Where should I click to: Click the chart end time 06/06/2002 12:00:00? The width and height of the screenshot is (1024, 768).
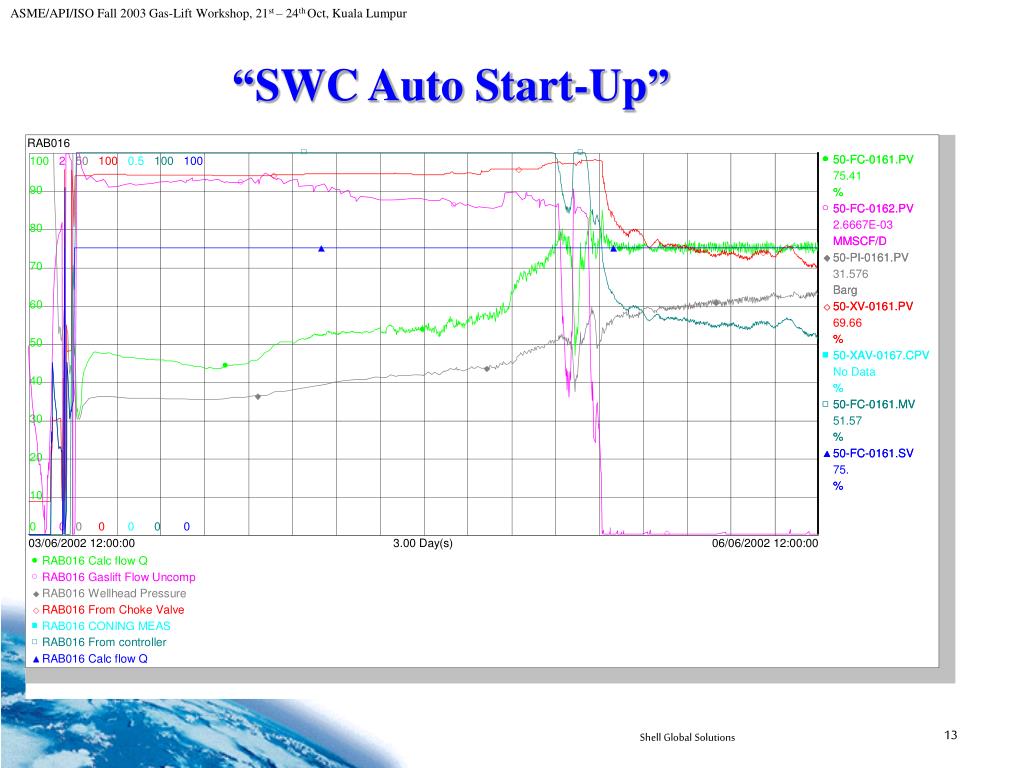pyautogui.click(x=765, y=543)
